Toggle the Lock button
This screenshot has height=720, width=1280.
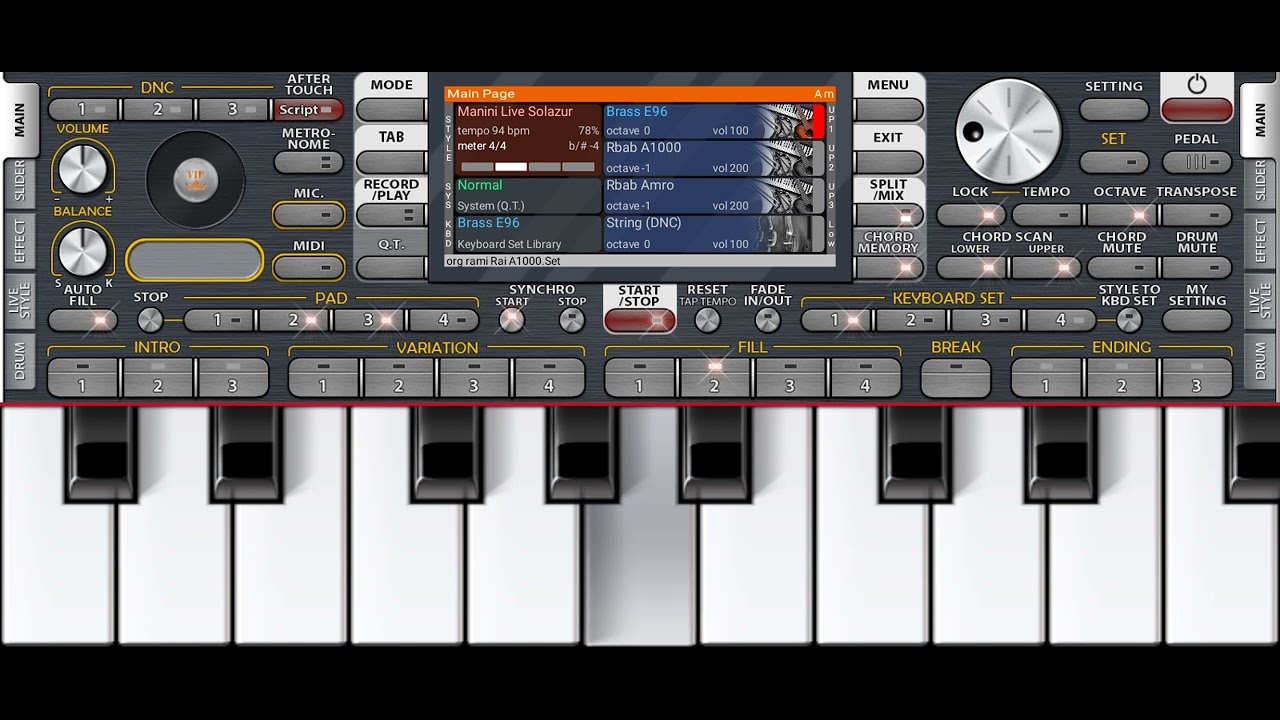971,214
